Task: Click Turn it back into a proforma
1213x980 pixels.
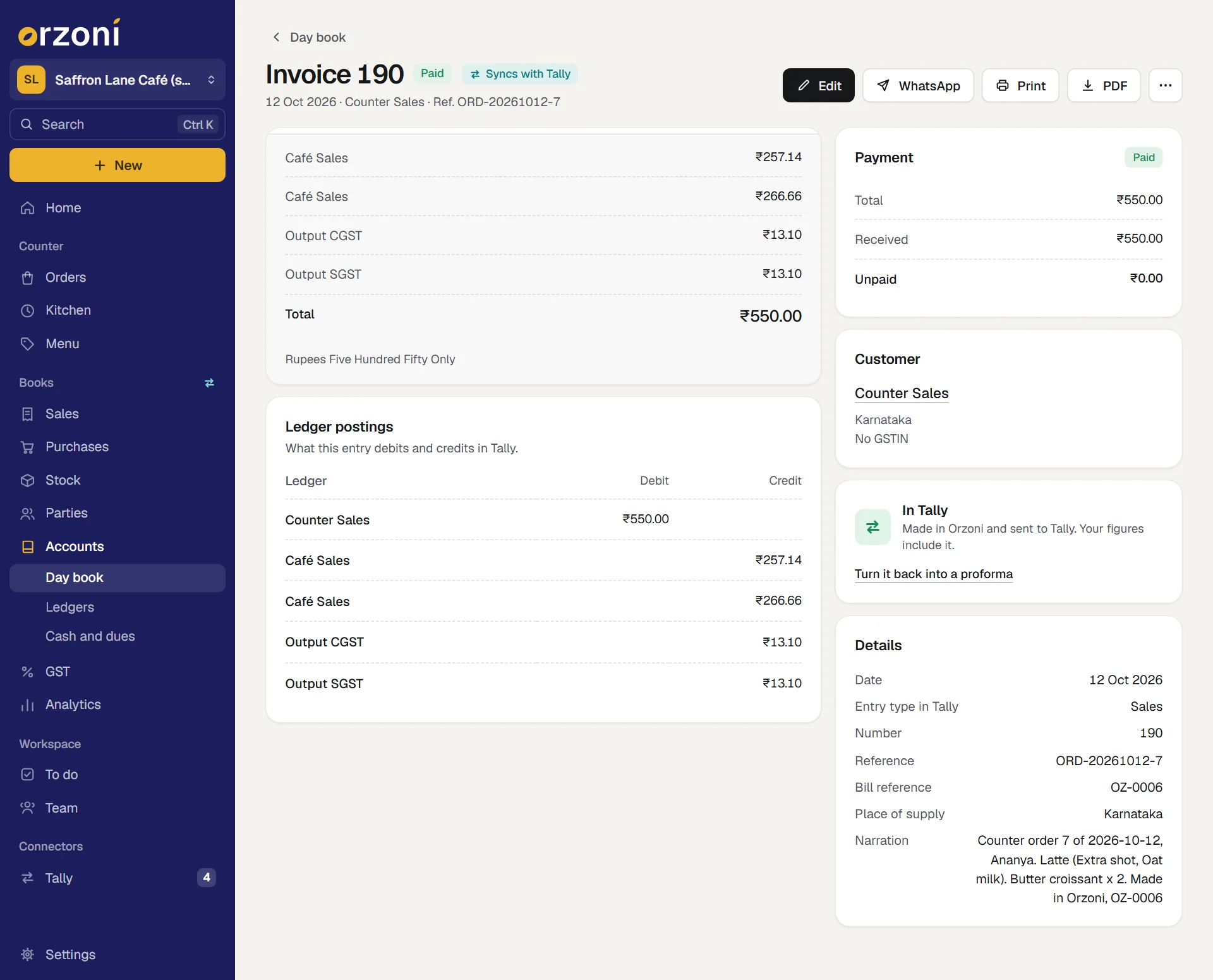Action: pyautogui.click(x=933, y=574)
